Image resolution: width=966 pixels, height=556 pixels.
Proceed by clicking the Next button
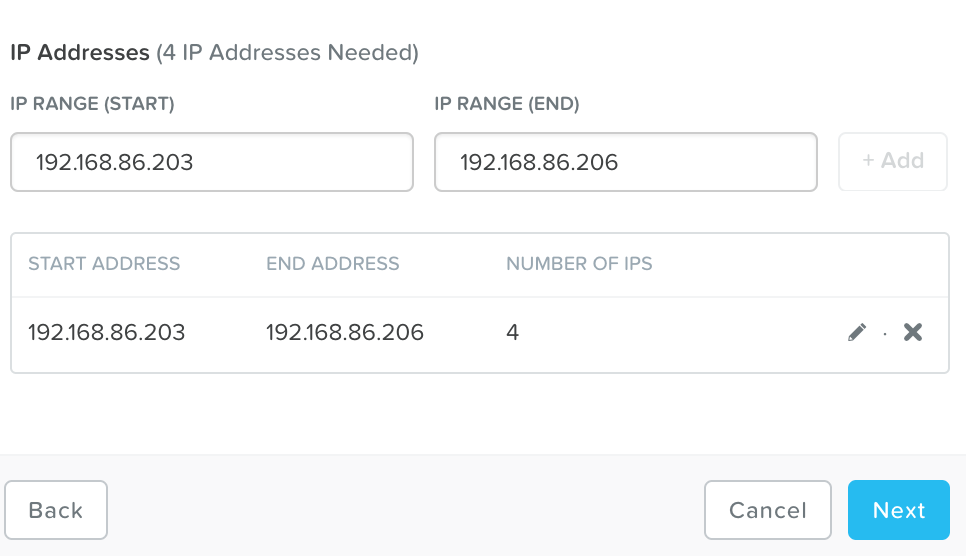coord(898,510)
